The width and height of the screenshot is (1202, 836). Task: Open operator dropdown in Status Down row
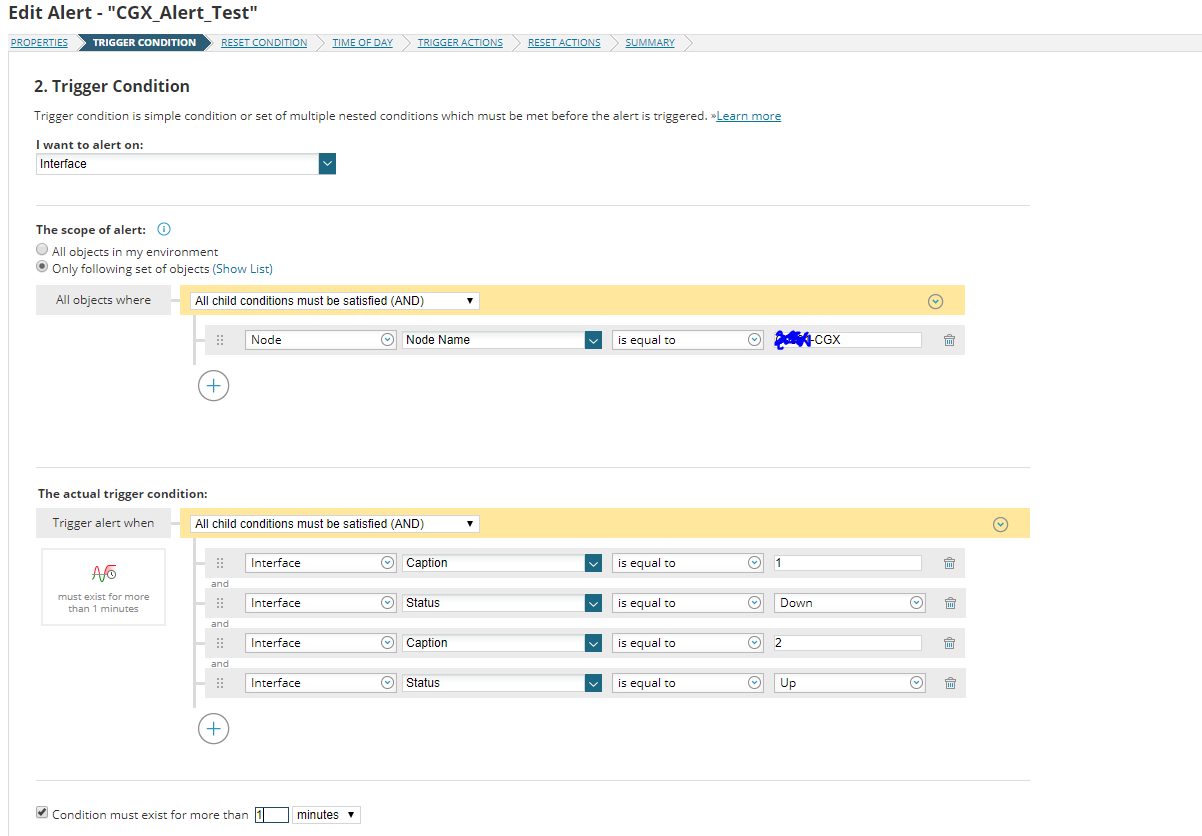688,603
